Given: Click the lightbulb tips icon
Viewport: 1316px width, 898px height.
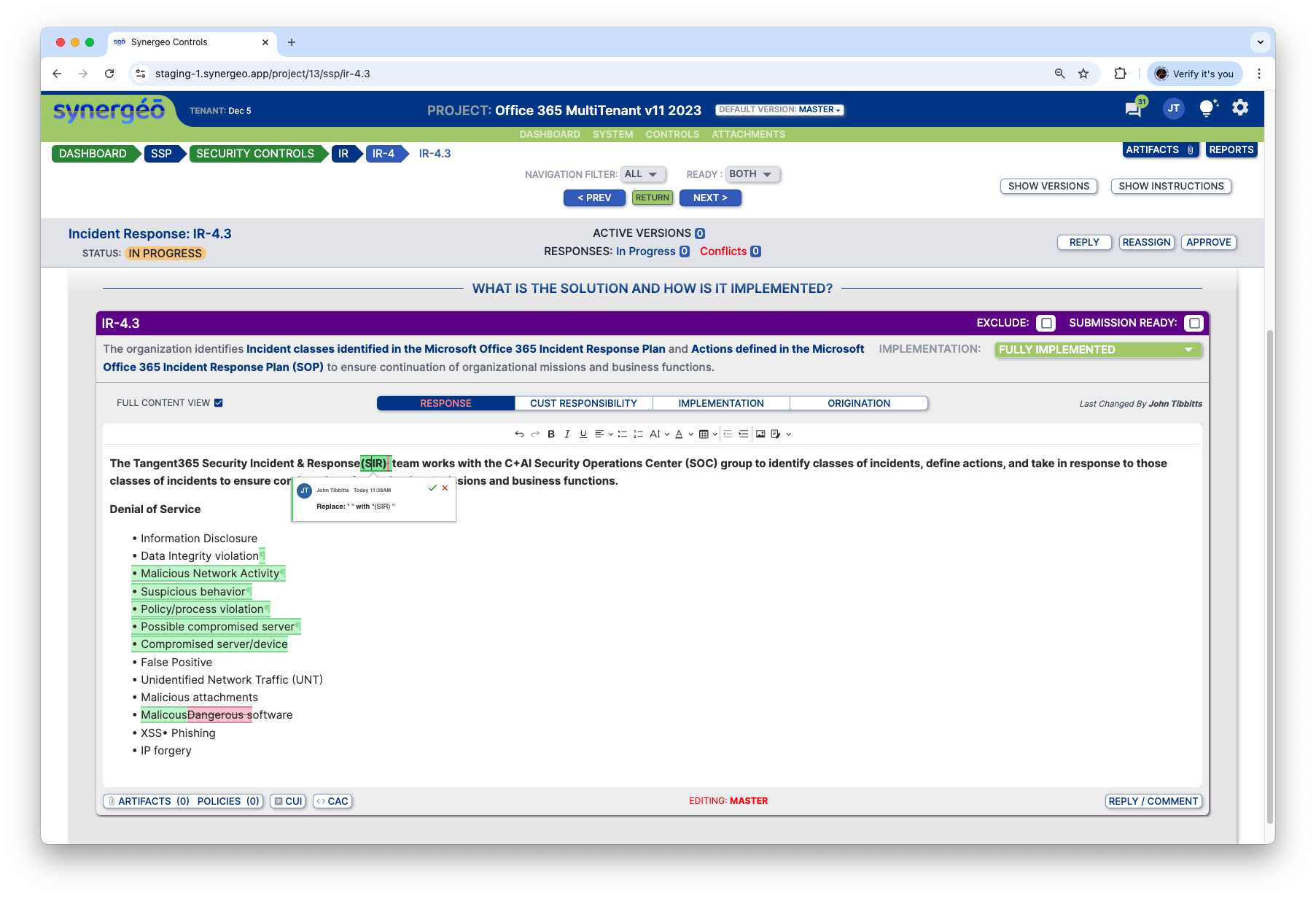Looking at the screenshot, I should coord(1207,109).
